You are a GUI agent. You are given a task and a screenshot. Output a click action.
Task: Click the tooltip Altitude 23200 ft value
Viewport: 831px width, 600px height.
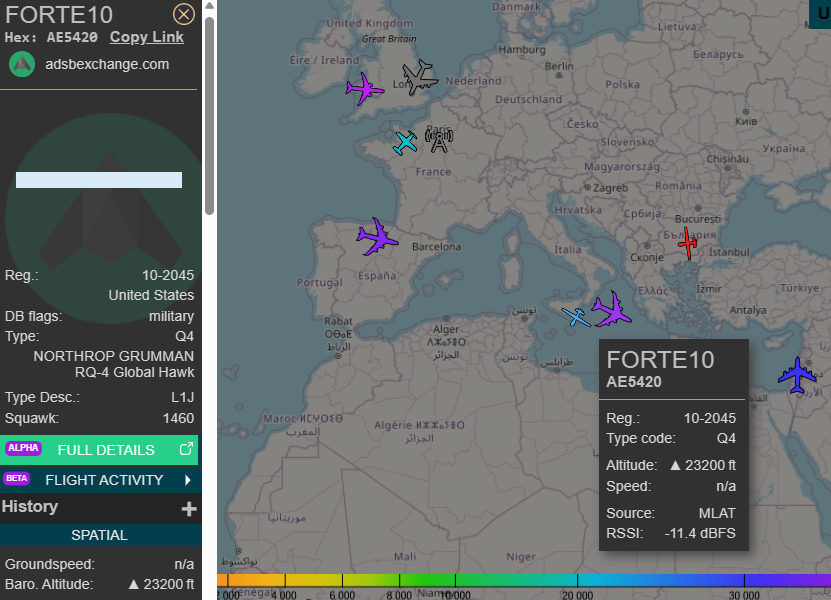point(703,465)
